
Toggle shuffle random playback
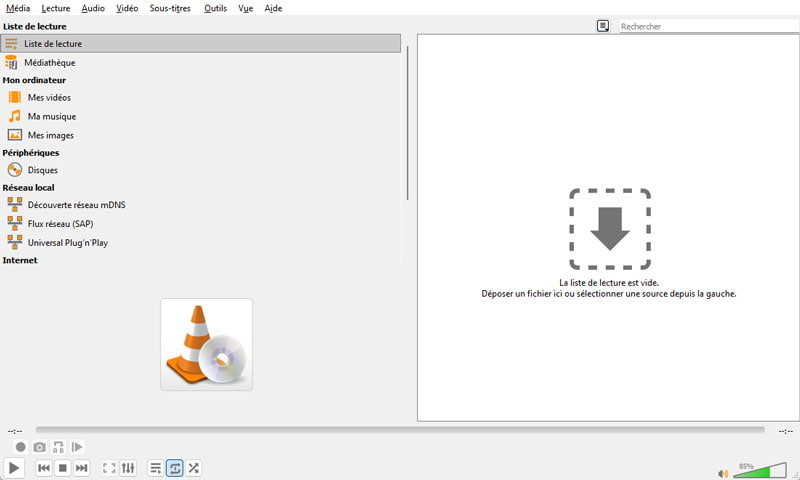click(193, 468)
